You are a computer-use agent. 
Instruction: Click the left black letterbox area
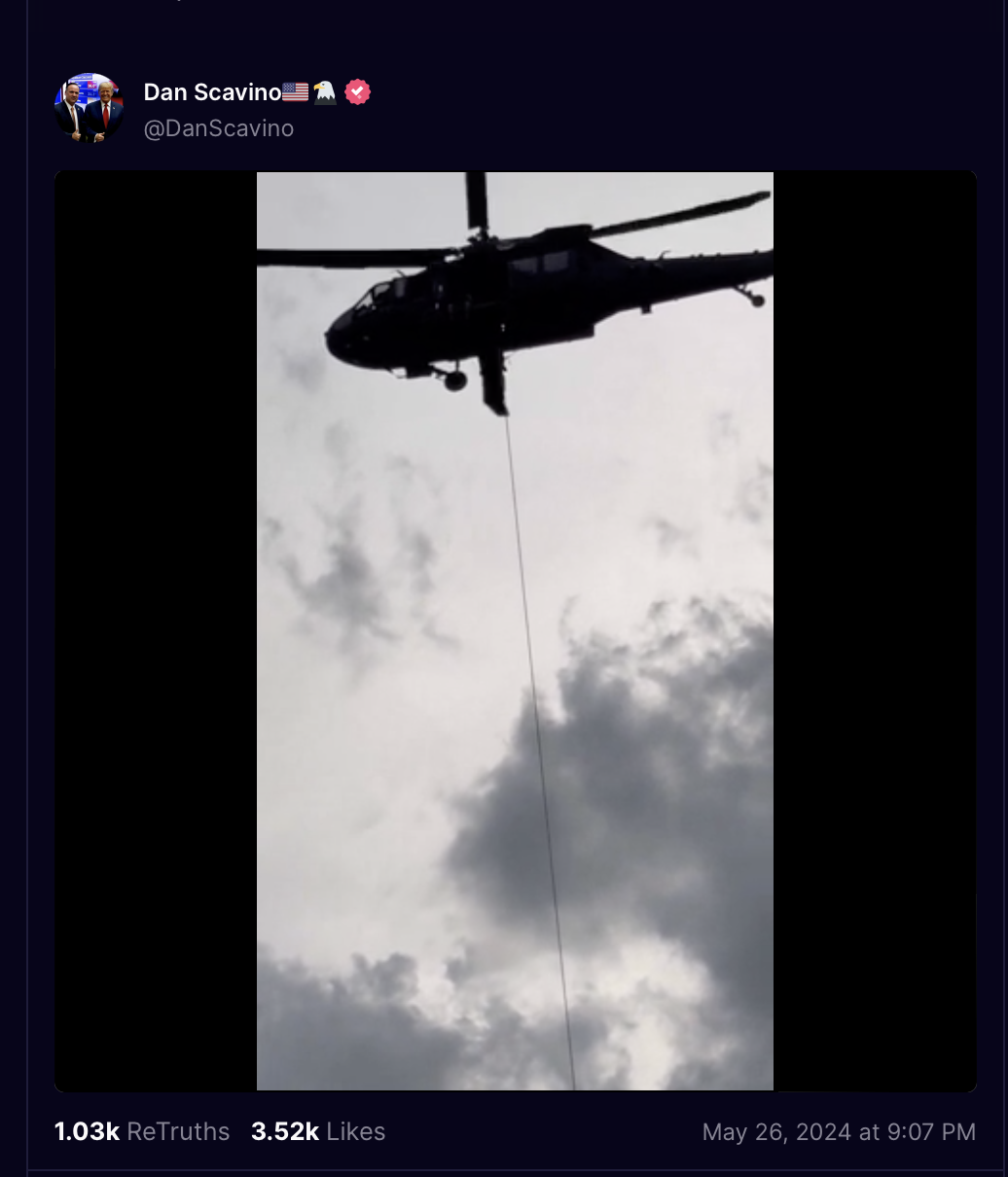pyautogui.click(x=156, y=631)
